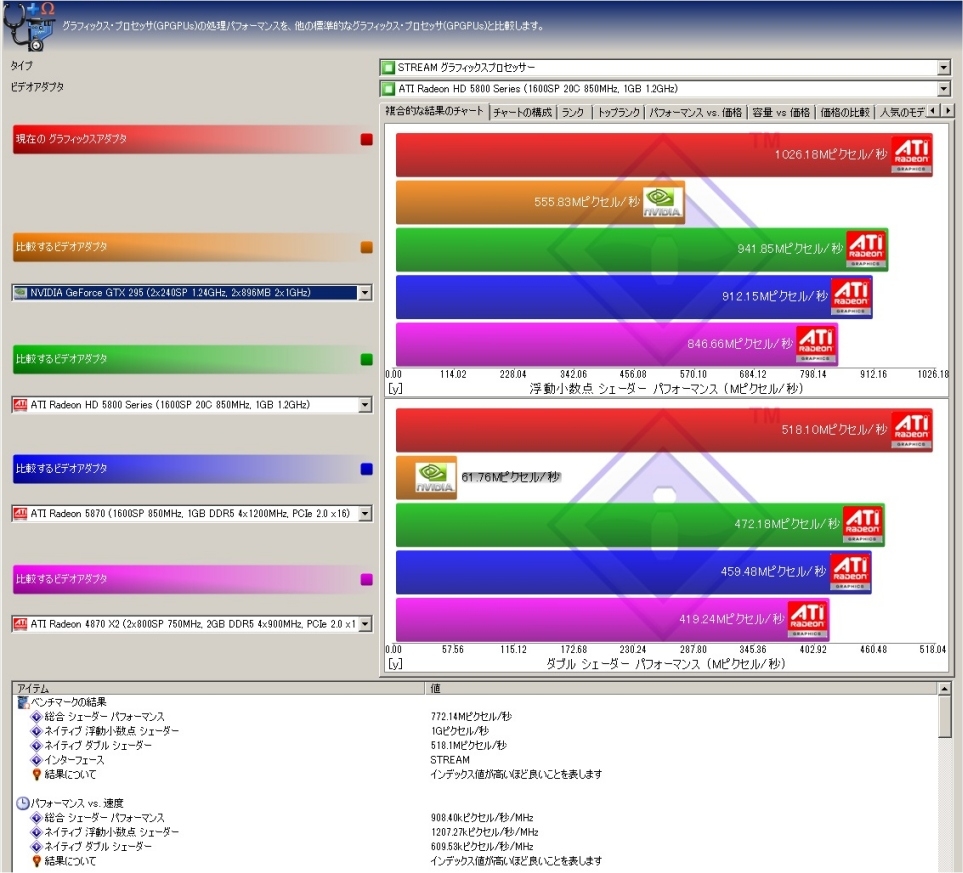Click the 値 column header
The width and height of the screenshot is (963, 873).
click(x=681, y=688)
